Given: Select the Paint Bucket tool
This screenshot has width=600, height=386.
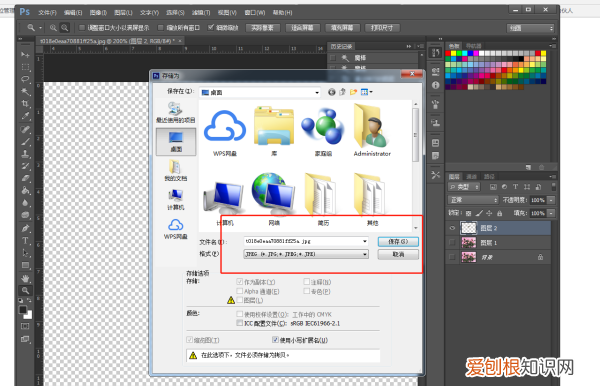Looking at the screenshot, I should 25,191.
